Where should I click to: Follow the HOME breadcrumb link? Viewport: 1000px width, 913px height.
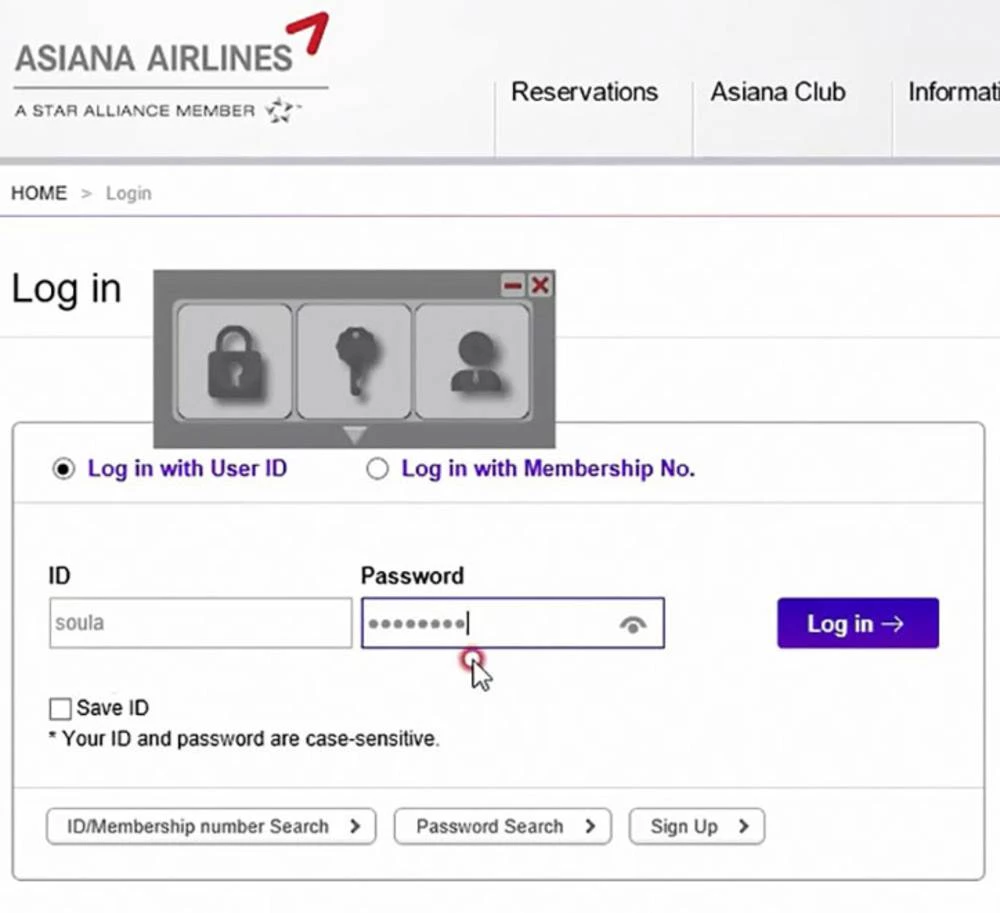39,193
